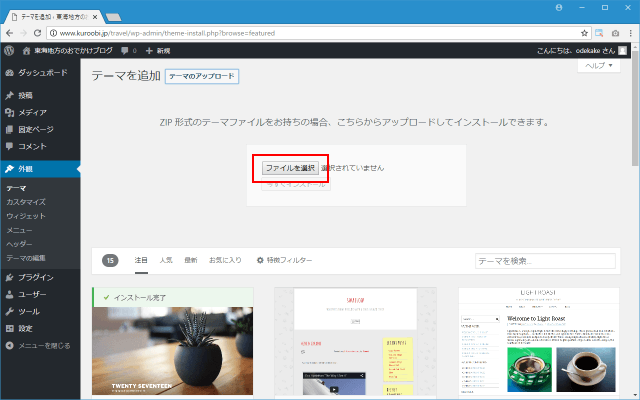Open the Plugins (プラグイン) menu

pos(36,277)
